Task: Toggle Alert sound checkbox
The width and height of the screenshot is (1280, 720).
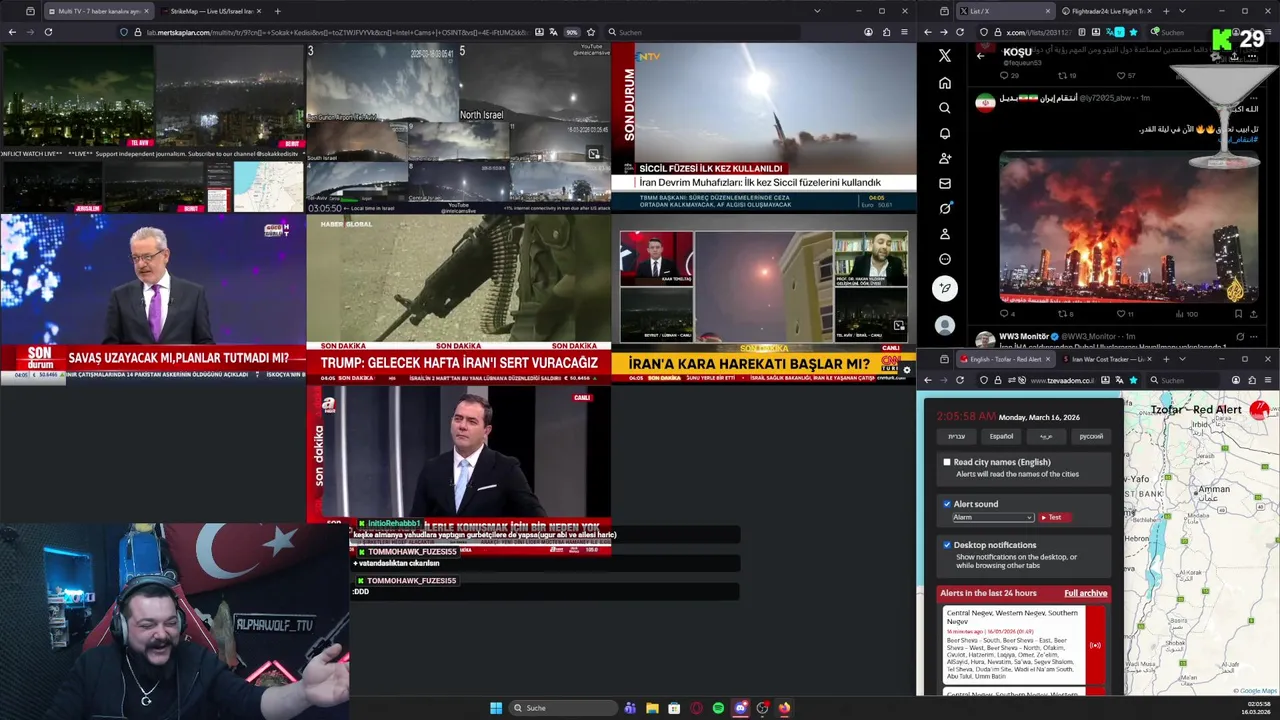Action: click(x=947, y=504)
